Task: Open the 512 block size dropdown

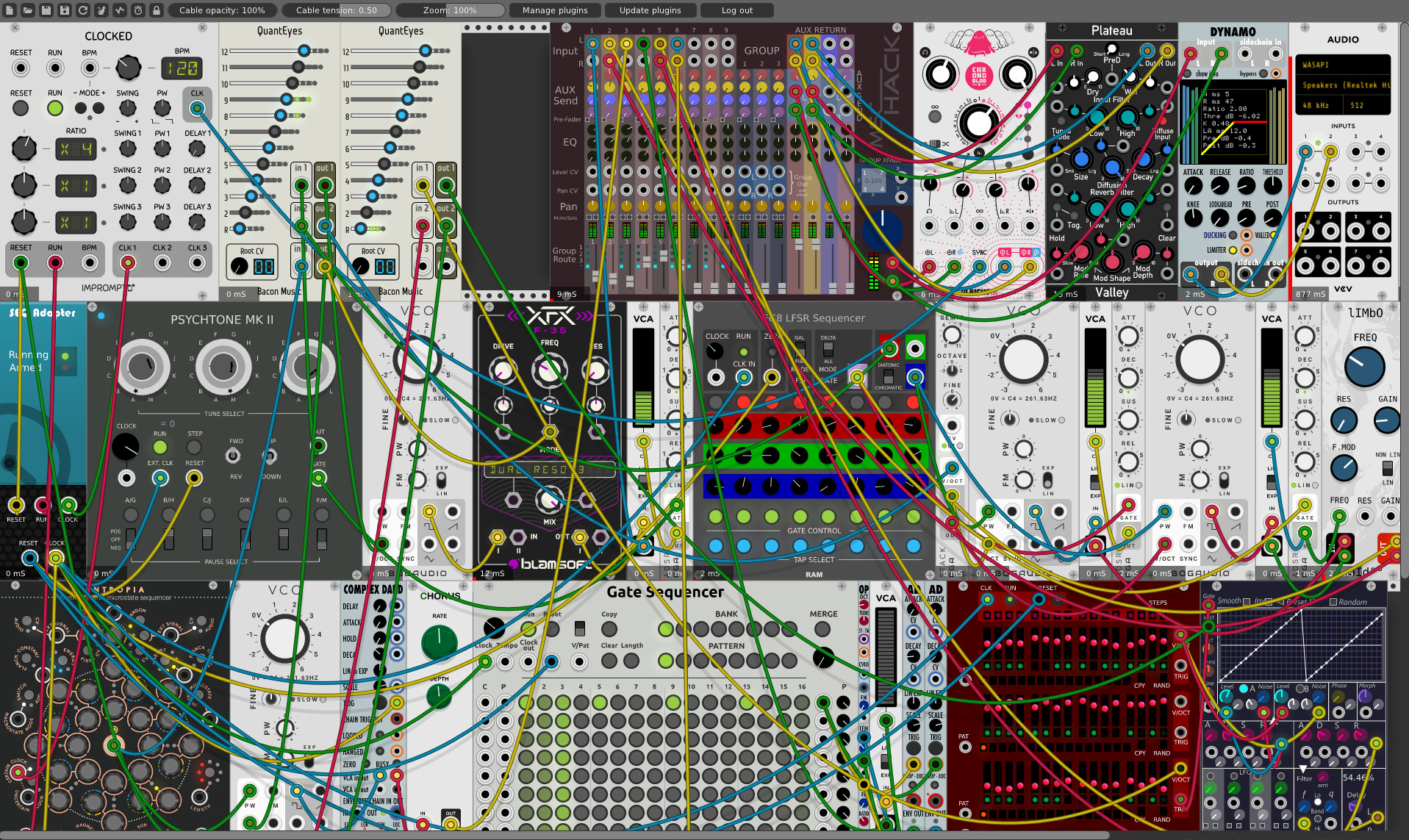Action: [x=1367, y=105]
